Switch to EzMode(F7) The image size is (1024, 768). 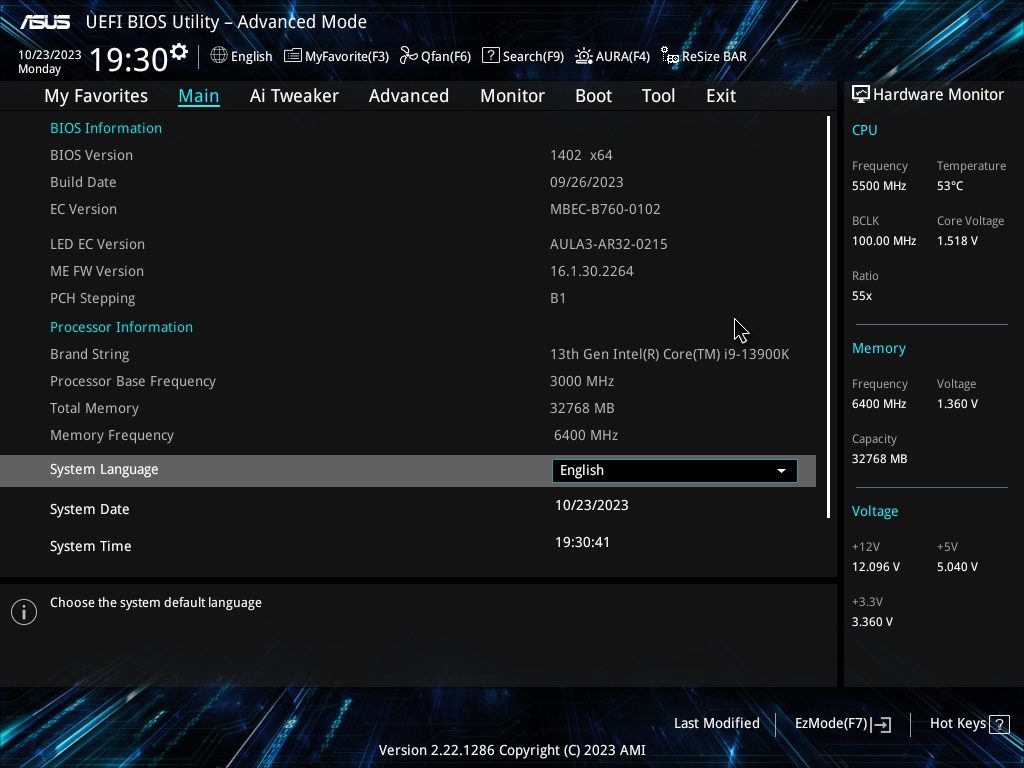(x=831, y=724)
